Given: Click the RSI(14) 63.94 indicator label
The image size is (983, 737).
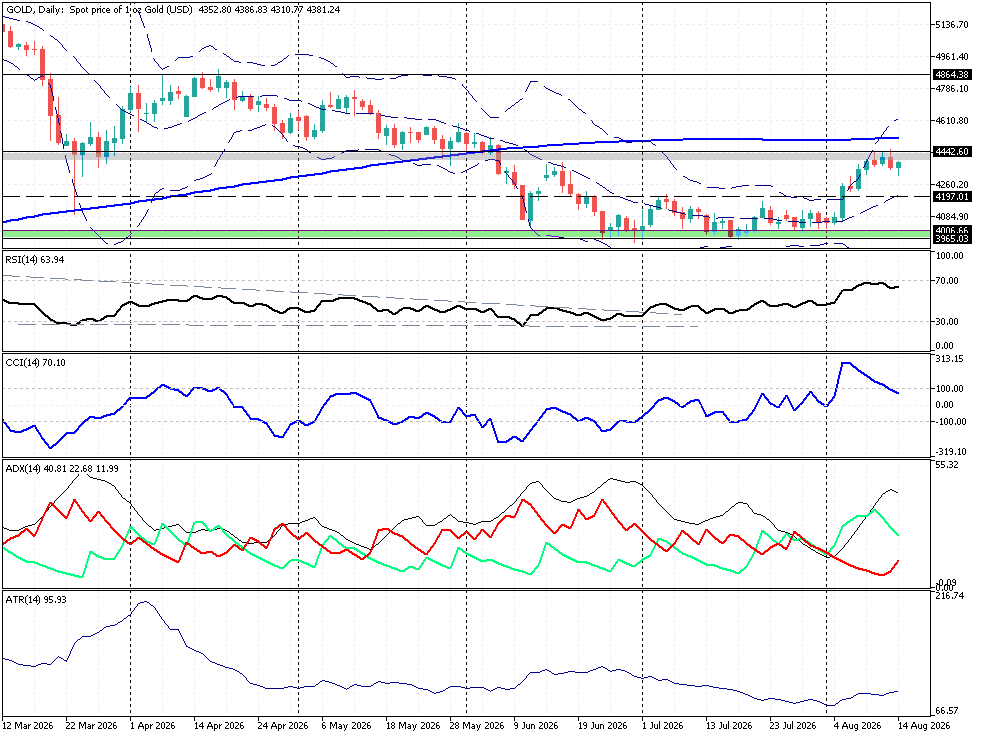Looking at the screenshot, I should 34,259.
